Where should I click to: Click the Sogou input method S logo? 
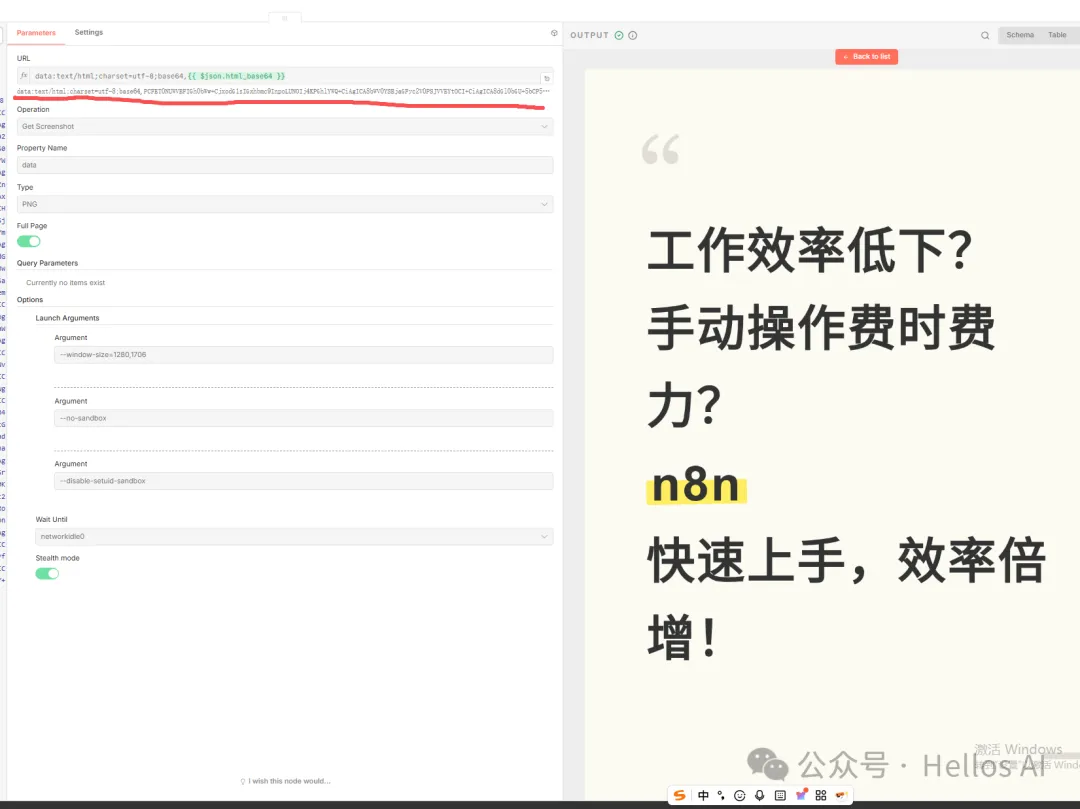(680, 794)
